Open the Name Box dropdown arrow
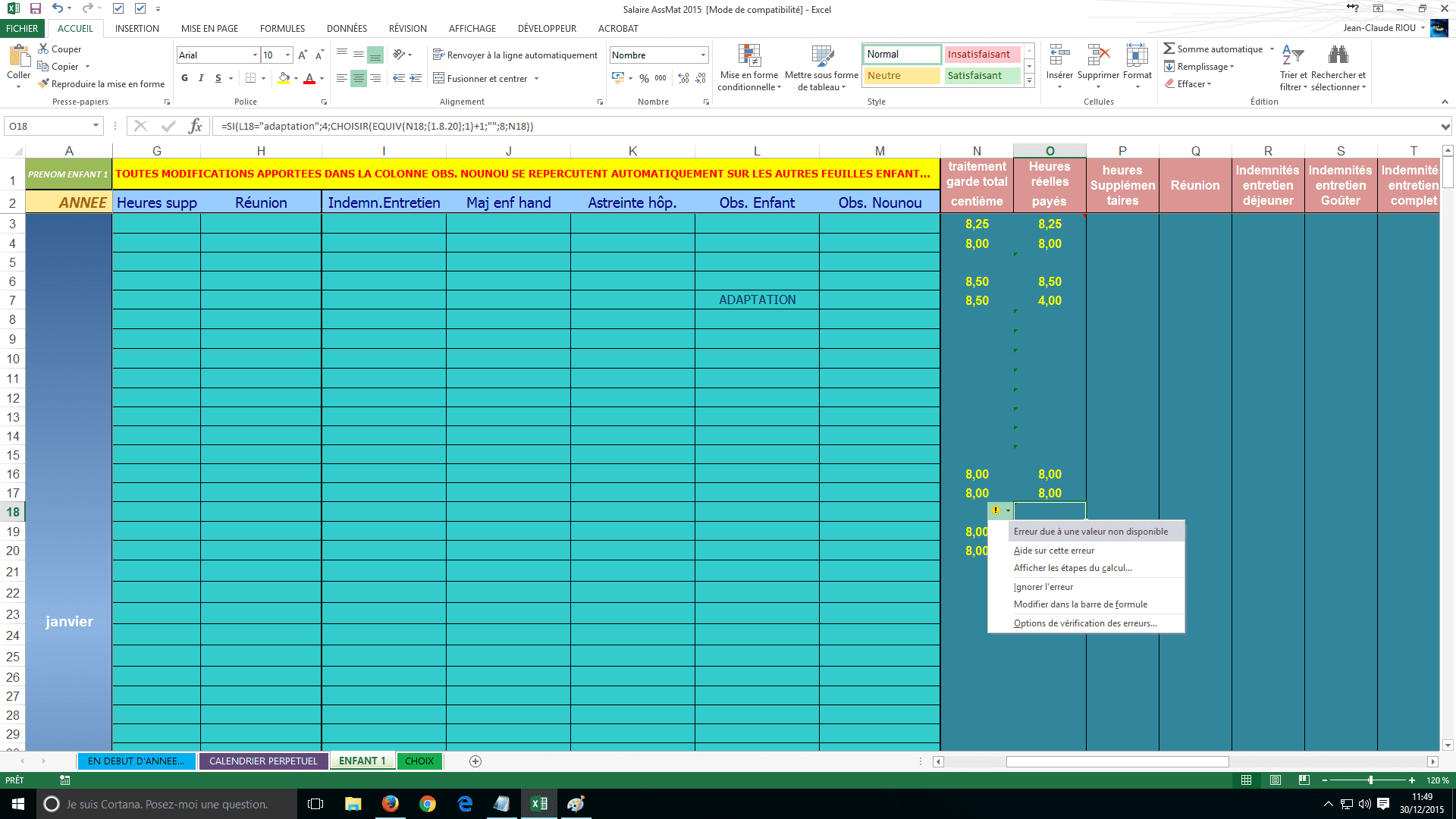Viewport: 1456px width, 819px height. point(96,126)
